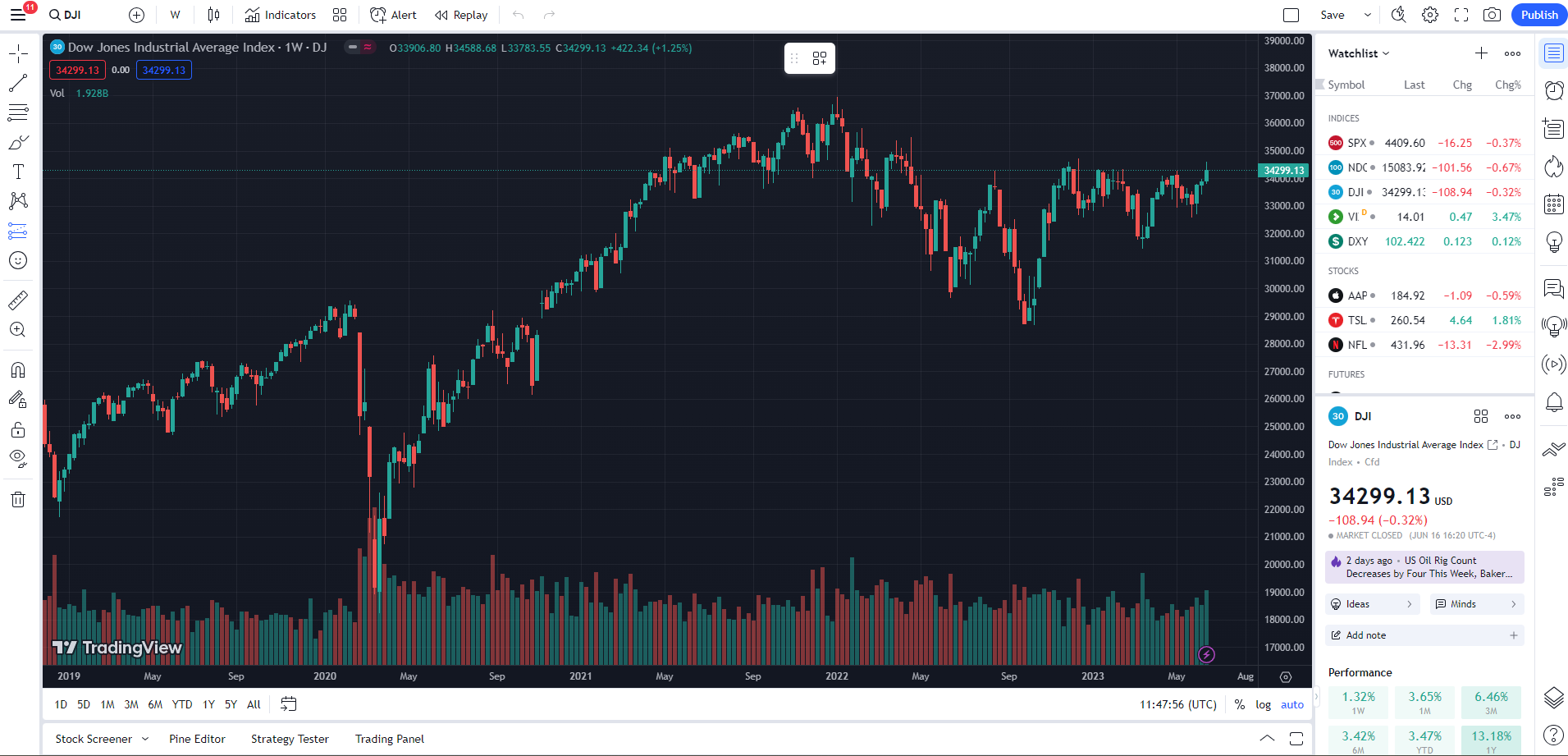Image resolution: width=1568 pixels, height=756 pixels.
Task: Open indicator templates grid icon
Action: [x=340, y=15]
